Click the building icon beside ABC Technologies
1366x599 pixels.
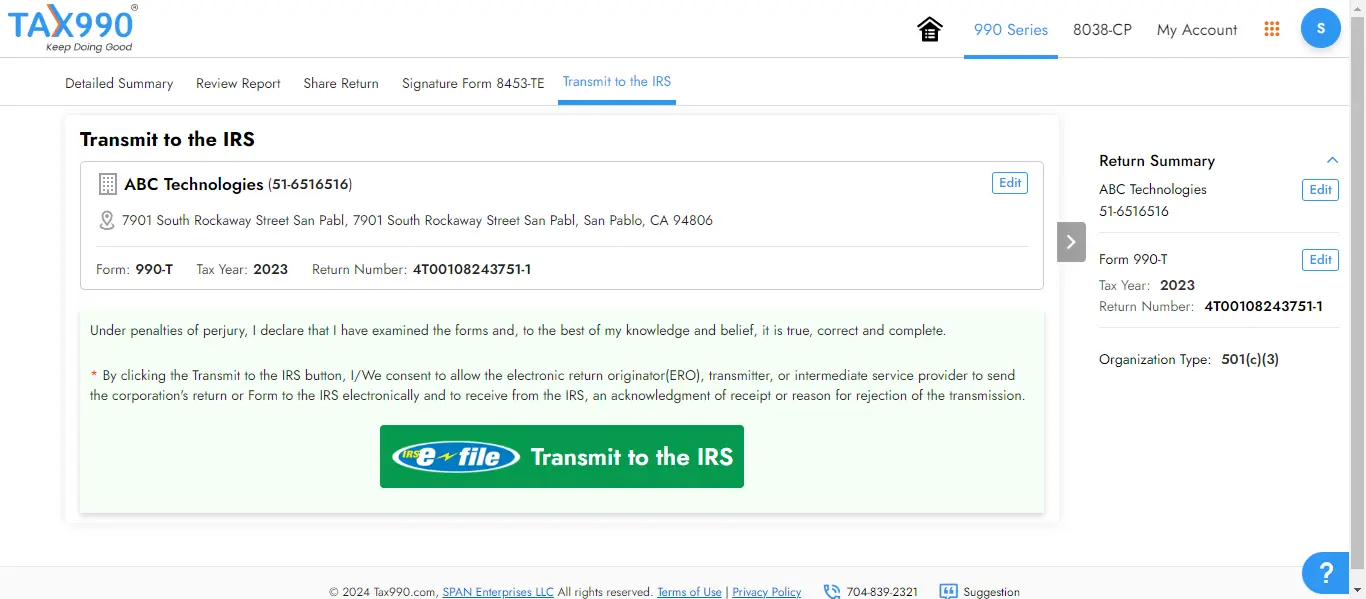tap(107, 184)
